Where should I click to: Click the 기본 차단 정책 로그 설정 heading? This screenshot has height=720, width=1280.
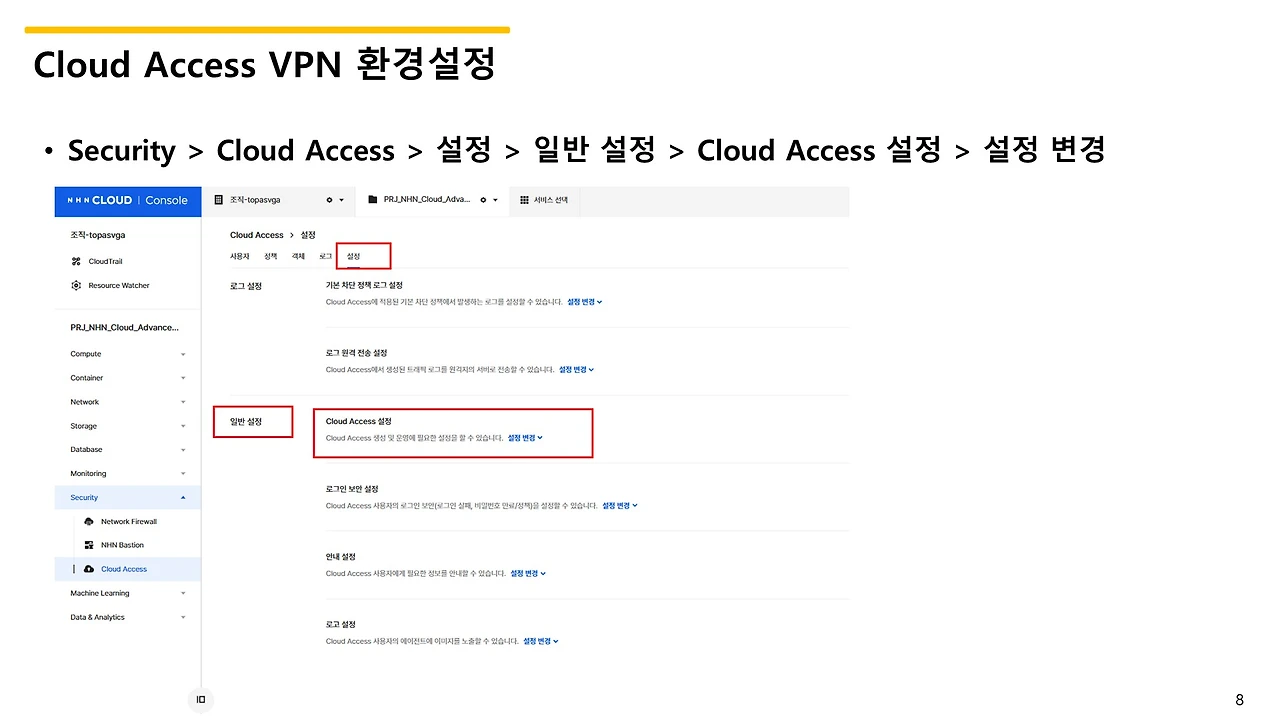[x=364, y=286]
